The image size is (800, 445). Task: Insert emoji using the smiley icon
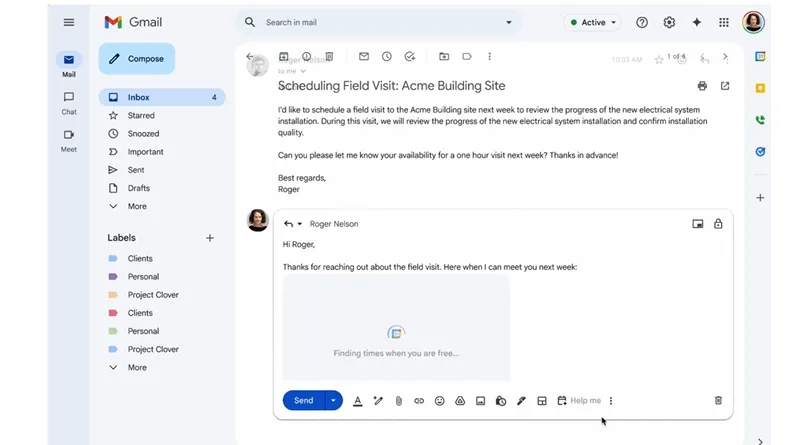tap(439, 401)
